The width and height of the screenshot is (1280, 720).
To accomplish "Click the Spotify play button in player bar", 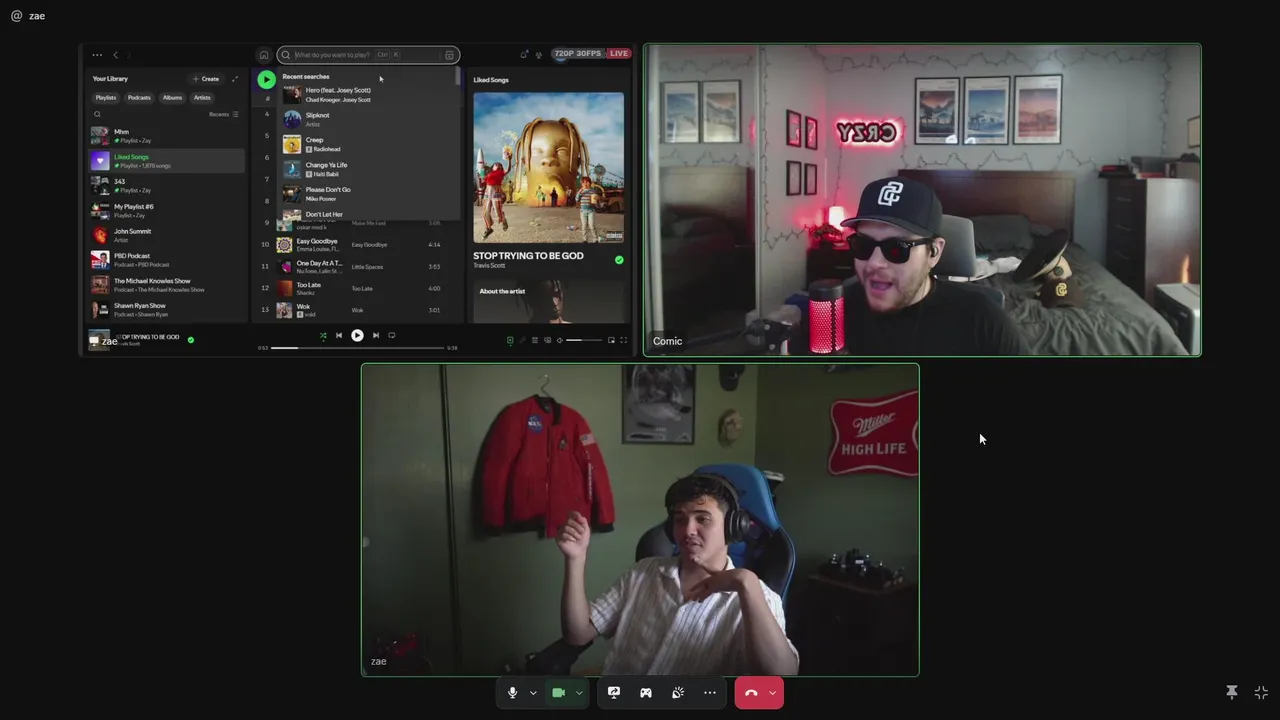I will (x=357, y=335).
